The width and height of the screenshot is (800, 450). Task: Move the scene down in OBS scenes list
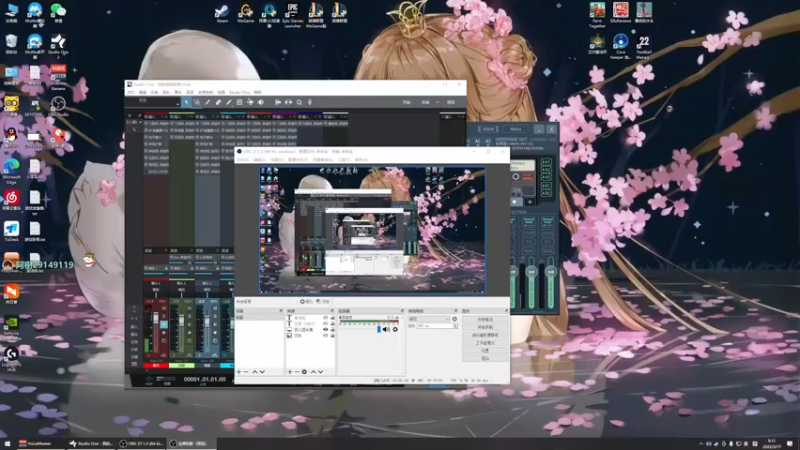[x=262, y=372]
